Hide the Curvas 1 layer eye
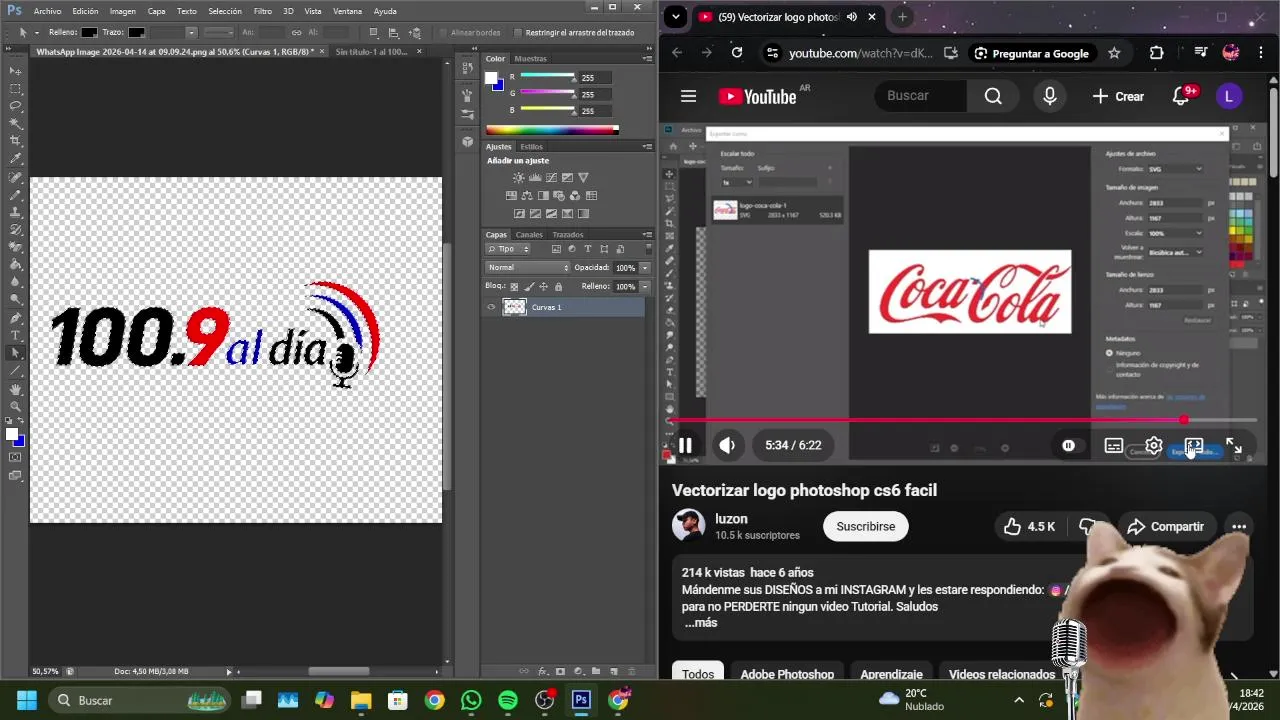The width and height of the screenshot is (1280, 720). click(491, 307)
